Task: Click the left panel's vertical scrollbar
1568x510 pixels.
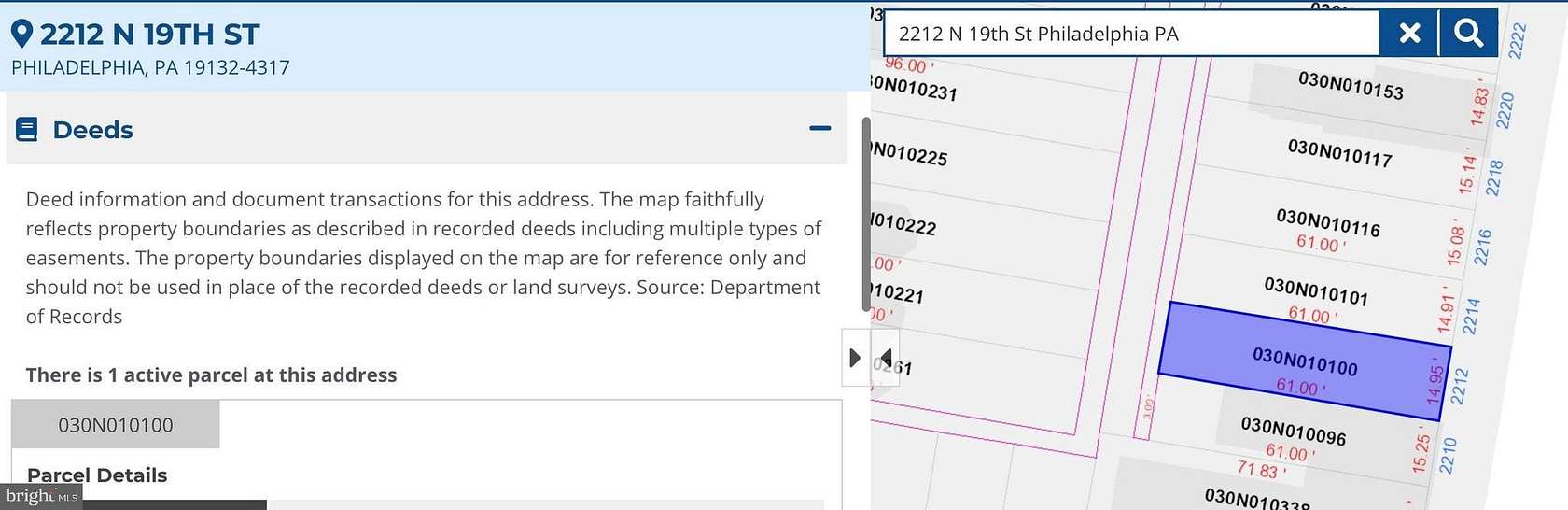Action: tap(865, 215)
